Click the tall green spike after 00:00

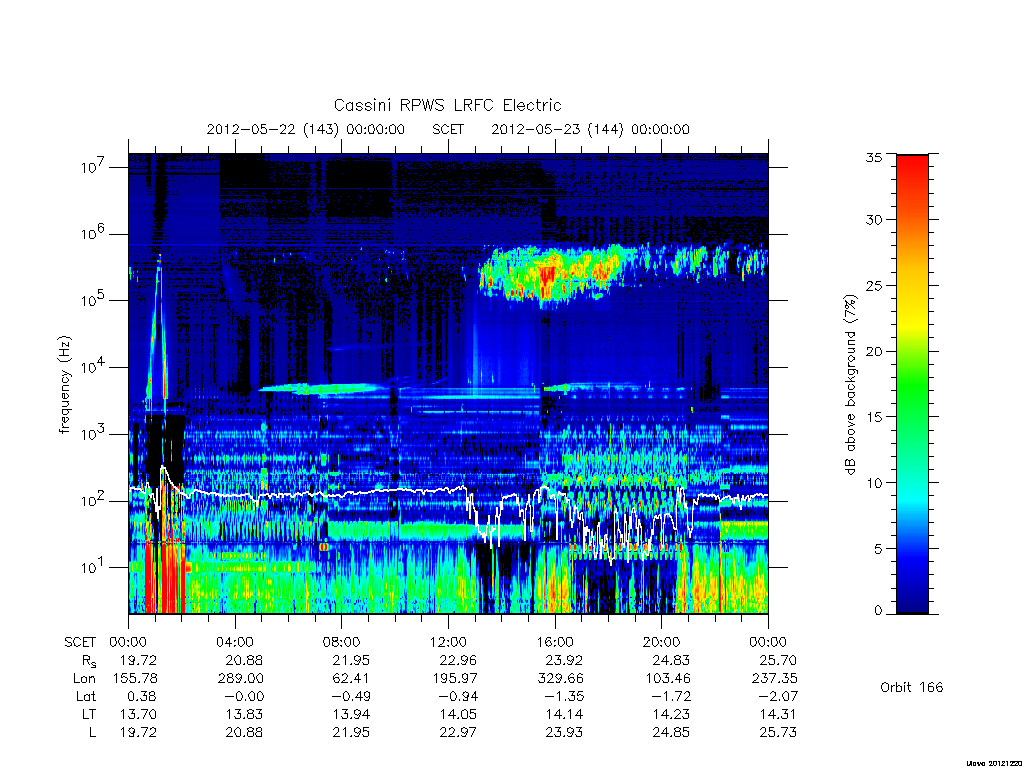click(x=157, y=327)
